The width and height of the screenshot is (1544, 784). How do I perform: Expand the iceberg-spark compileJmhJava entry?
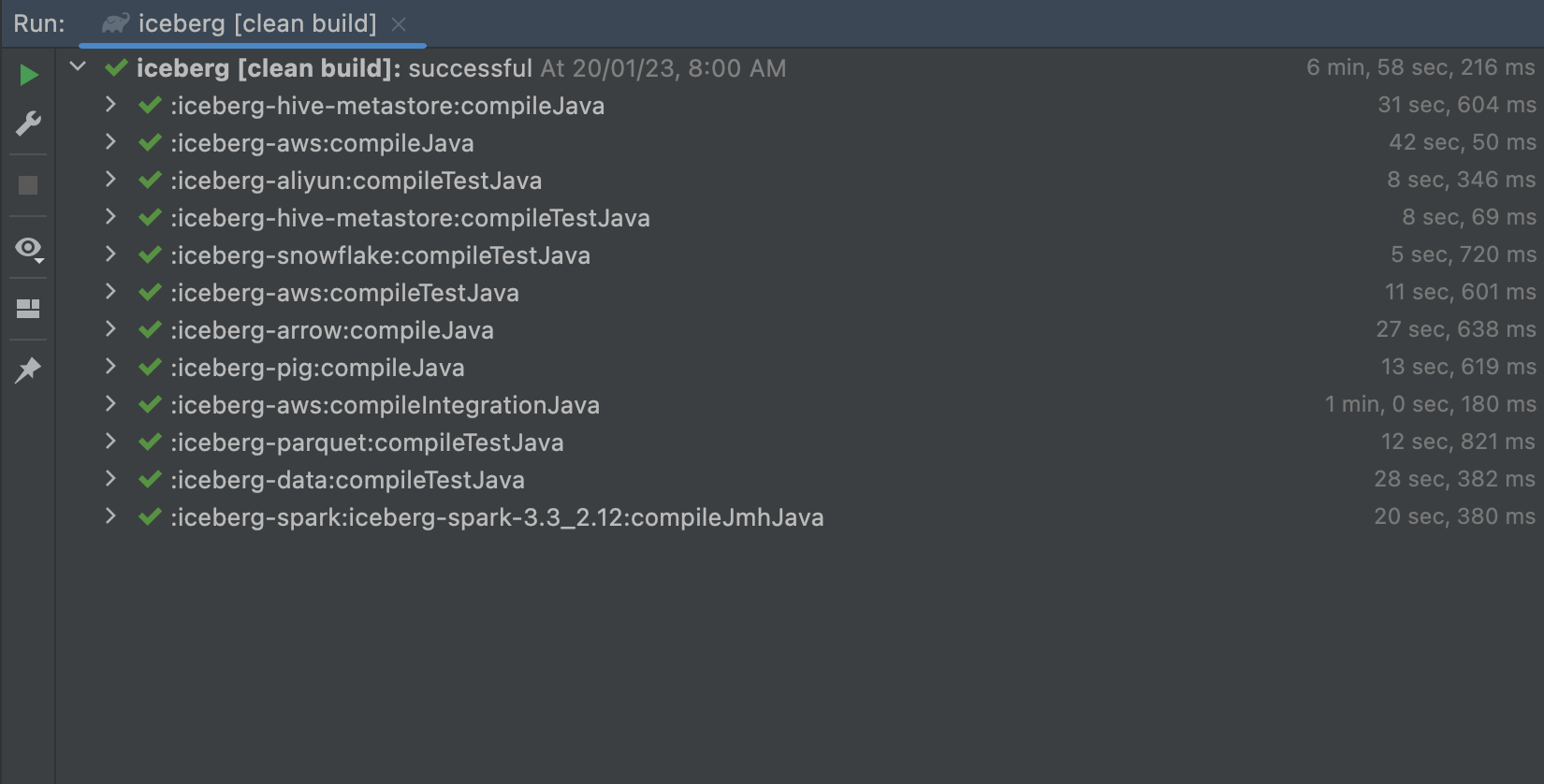(110, 516)
